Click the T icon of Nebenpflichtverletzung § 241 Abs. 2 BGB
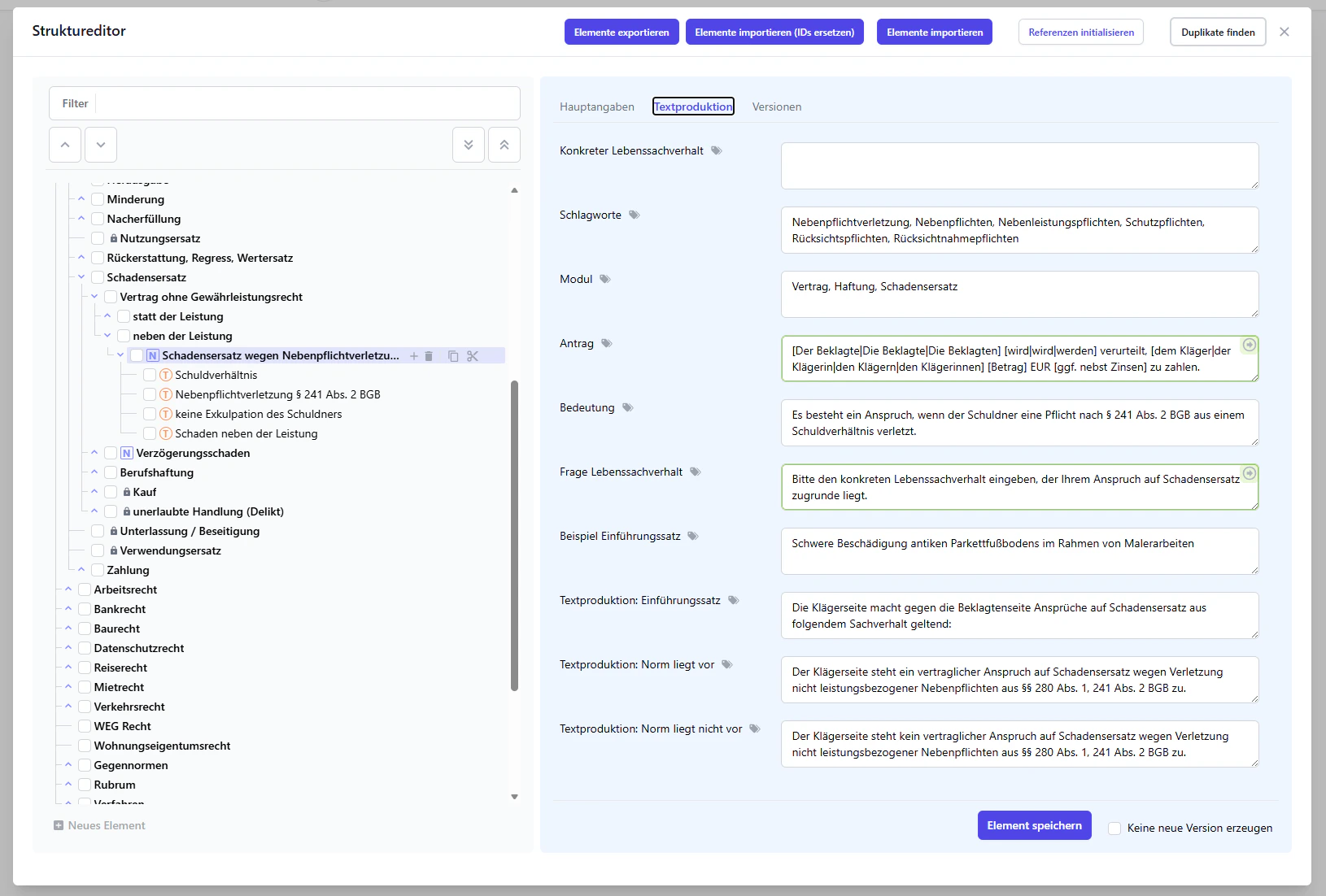The width and height of the screenshot is (1326, 896). click(x=166, y=394)
